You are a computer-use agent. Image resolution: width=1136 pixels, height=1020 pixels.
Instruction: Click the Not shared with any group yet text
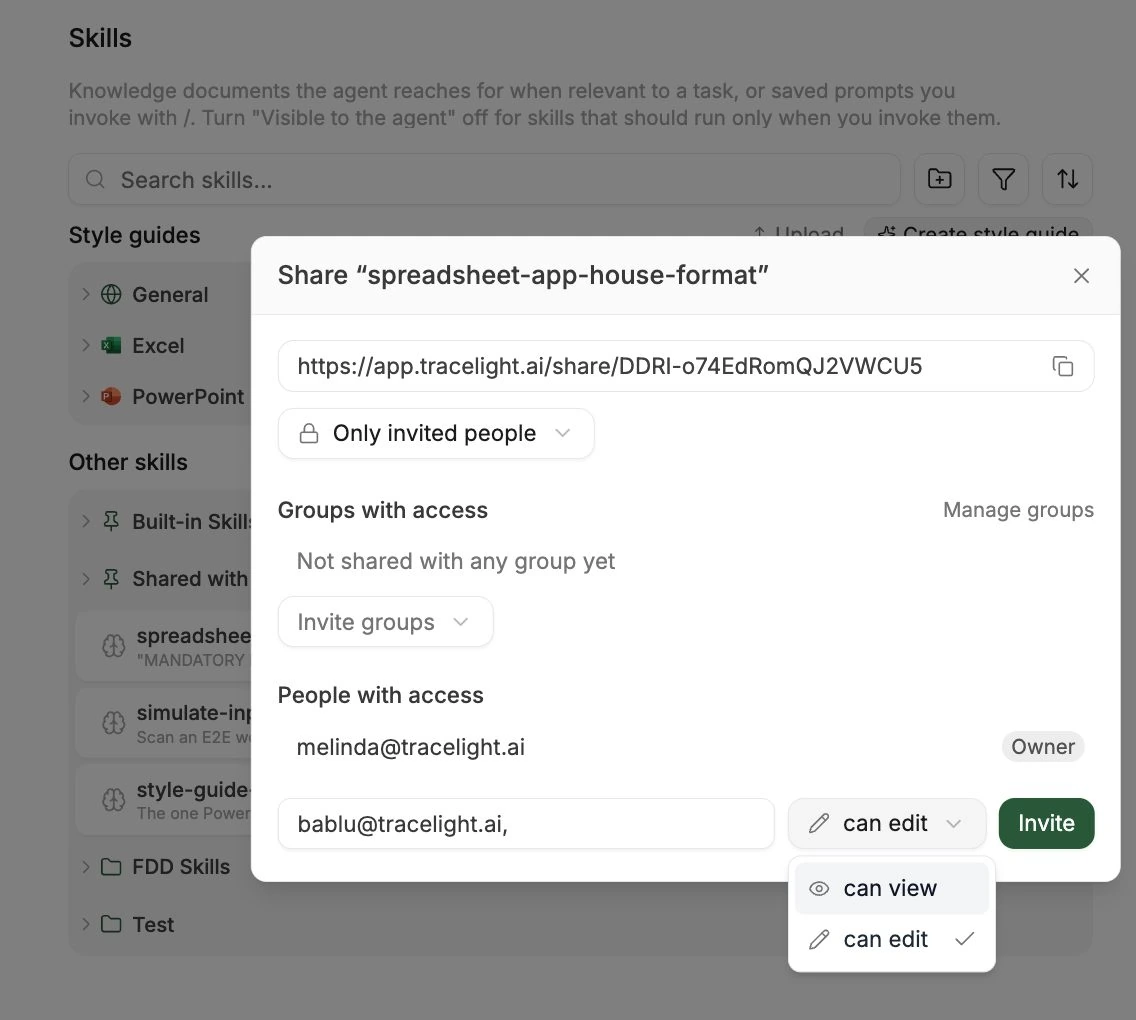tap(456, 561)
